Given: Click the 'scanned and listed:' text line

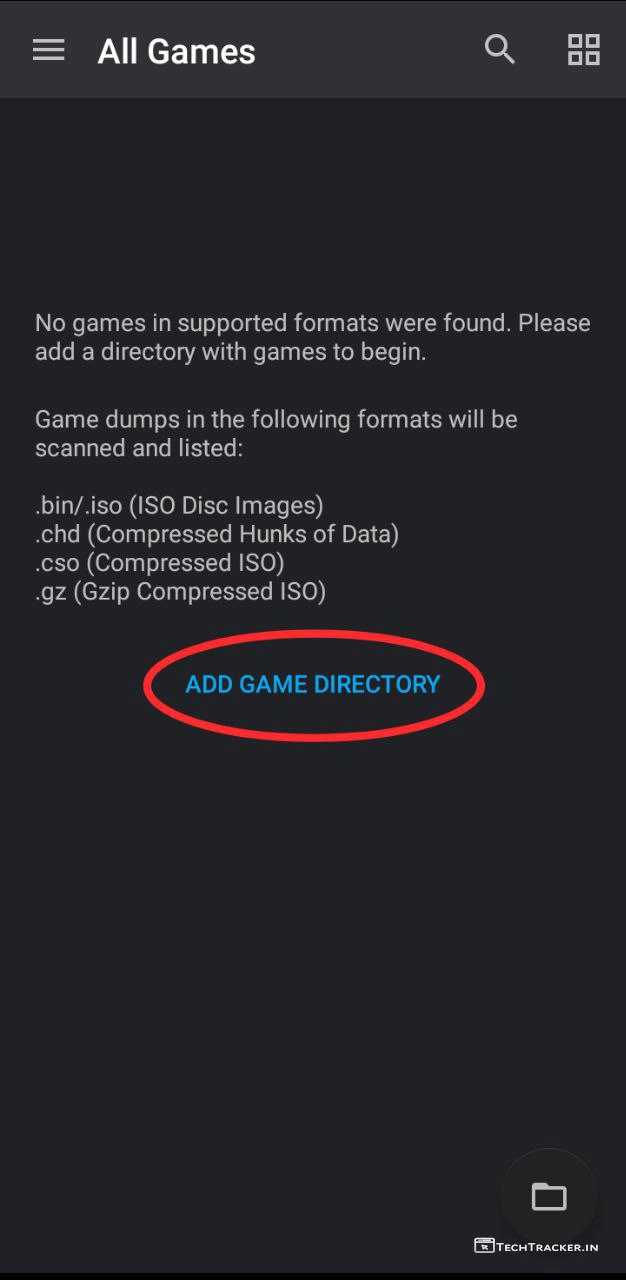Looking at the screenshot, I should [139, 448].
